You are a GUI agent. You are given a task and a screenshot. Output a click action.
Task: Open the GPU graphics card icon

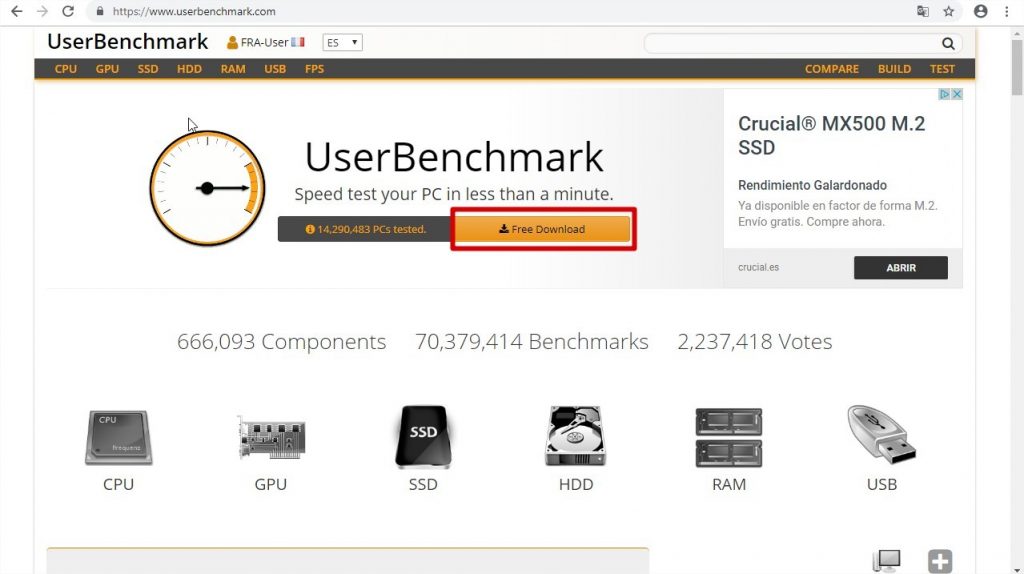(x=271, y=438)
